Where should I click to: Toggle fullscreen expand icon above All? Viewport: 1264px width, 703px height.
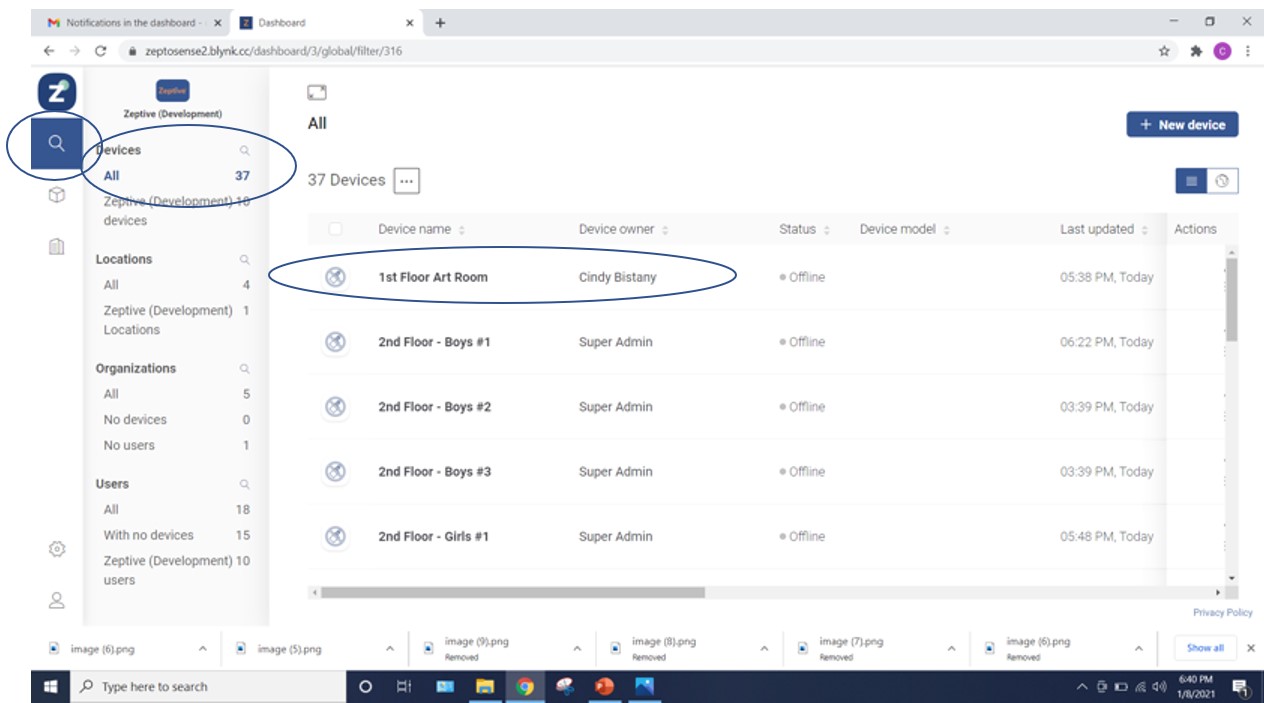coord(317,92)
